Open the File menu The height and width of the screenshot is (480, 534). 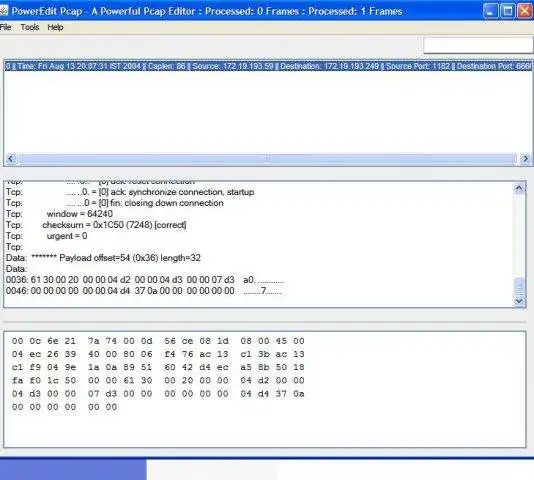click(5, 27)
